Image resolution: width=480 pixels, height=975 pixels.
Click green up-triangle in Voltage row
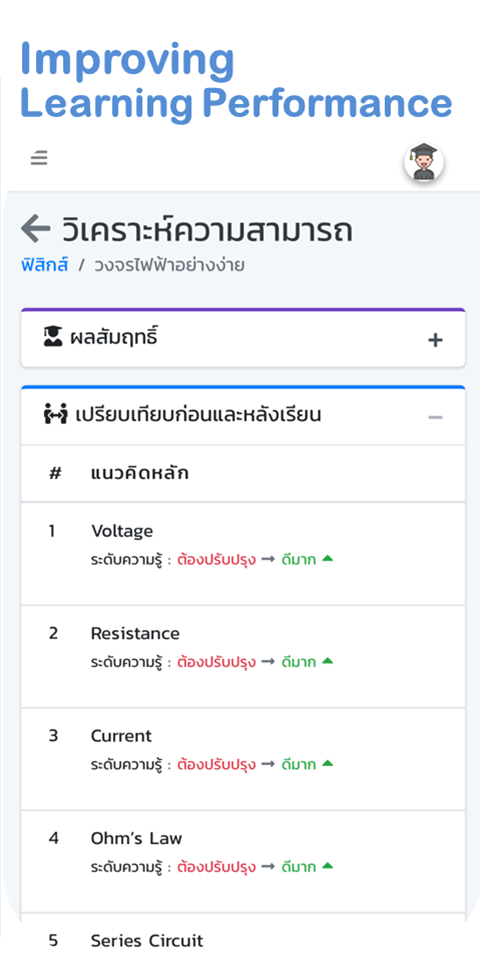coord(328,558)
